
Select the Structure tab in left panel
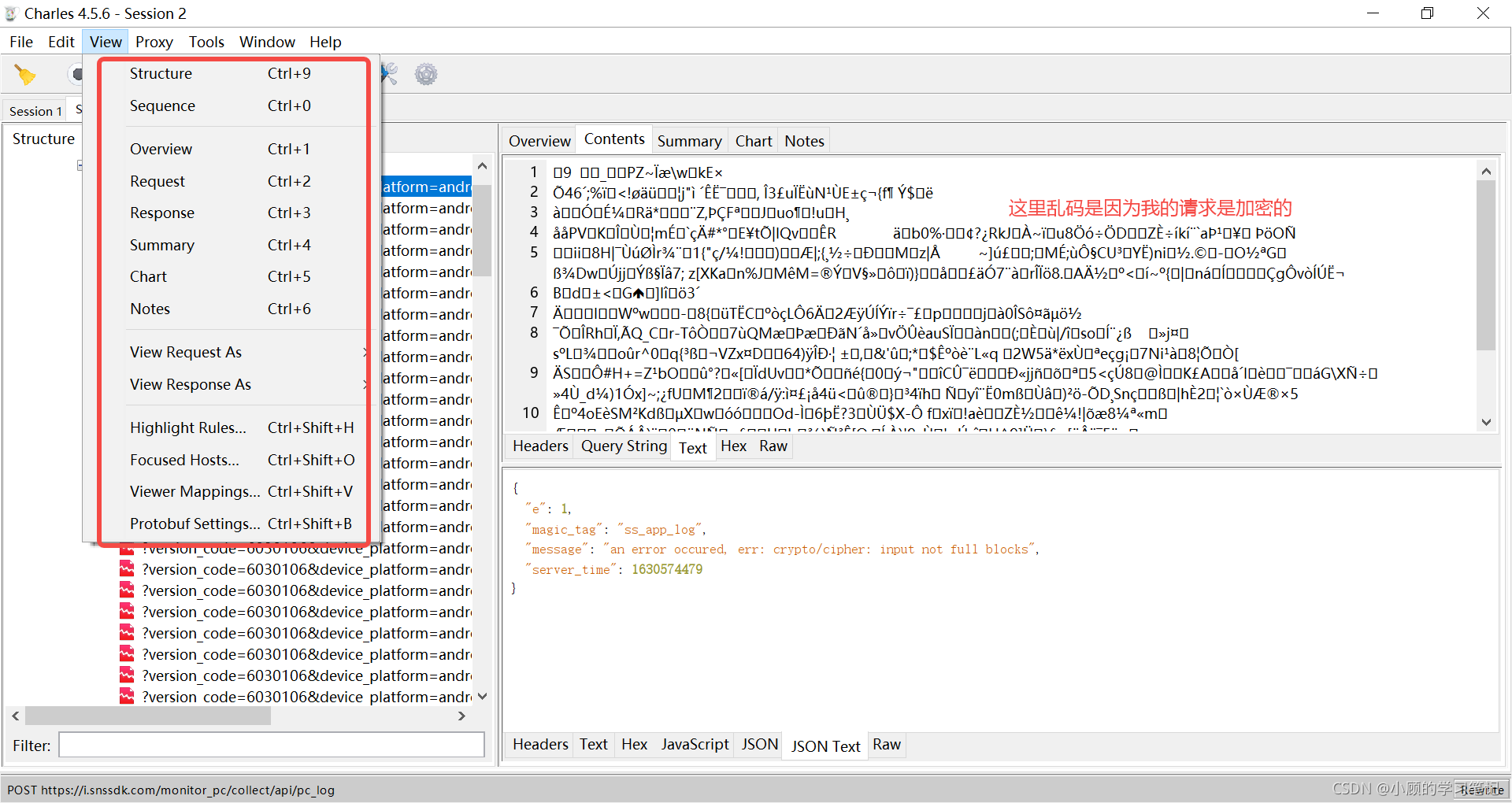(x=43, y=139)
